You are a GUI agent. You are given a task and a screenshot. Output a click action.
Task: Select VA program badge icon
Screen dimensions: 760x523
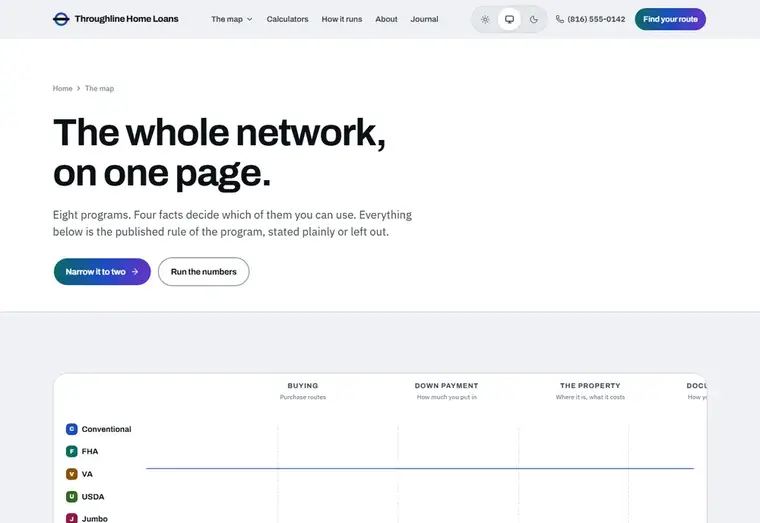coord(72,474)
